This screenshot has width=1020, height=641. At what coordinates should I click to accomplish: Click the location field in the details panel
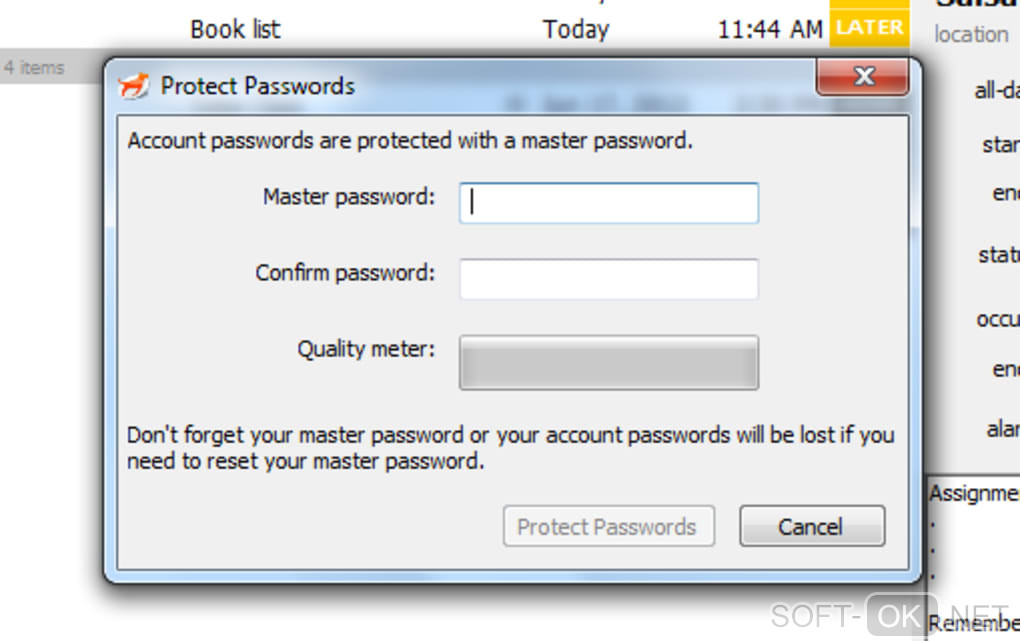pyautogui.click(x=971, y=34)
